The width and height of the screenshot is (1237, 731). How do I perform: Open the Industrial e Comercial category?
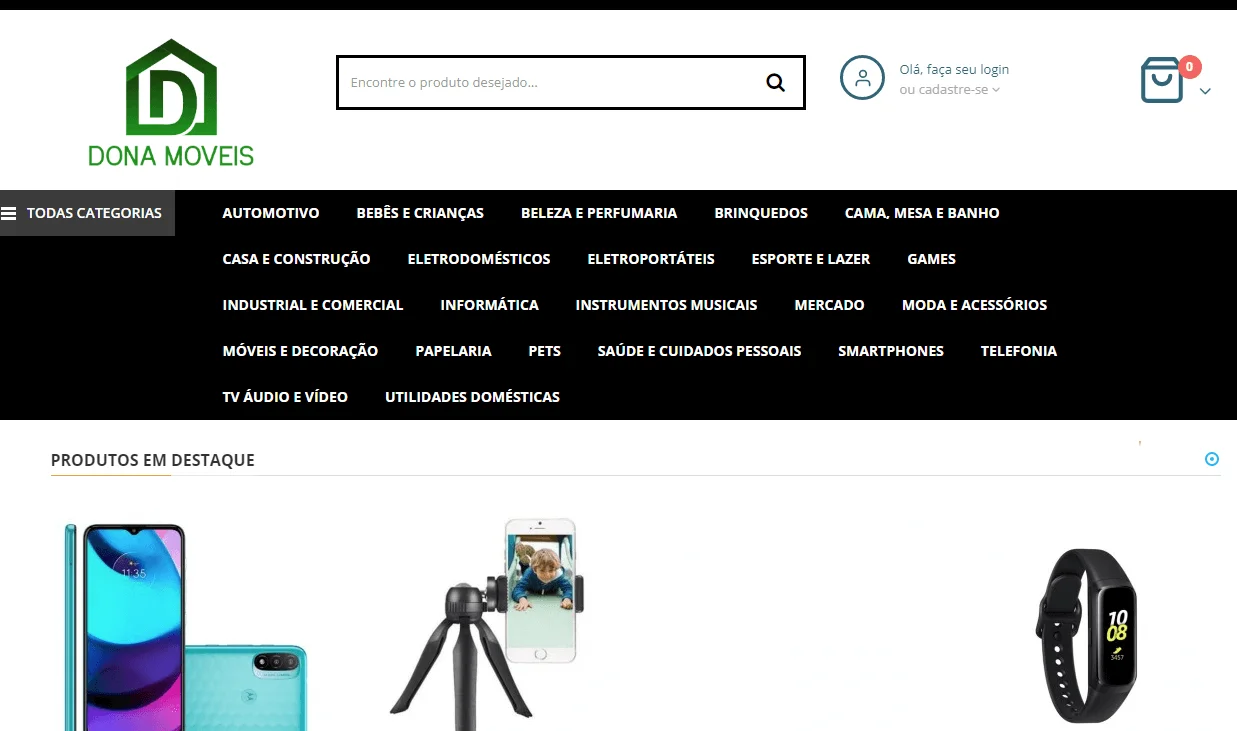click(x=313, y=305)
